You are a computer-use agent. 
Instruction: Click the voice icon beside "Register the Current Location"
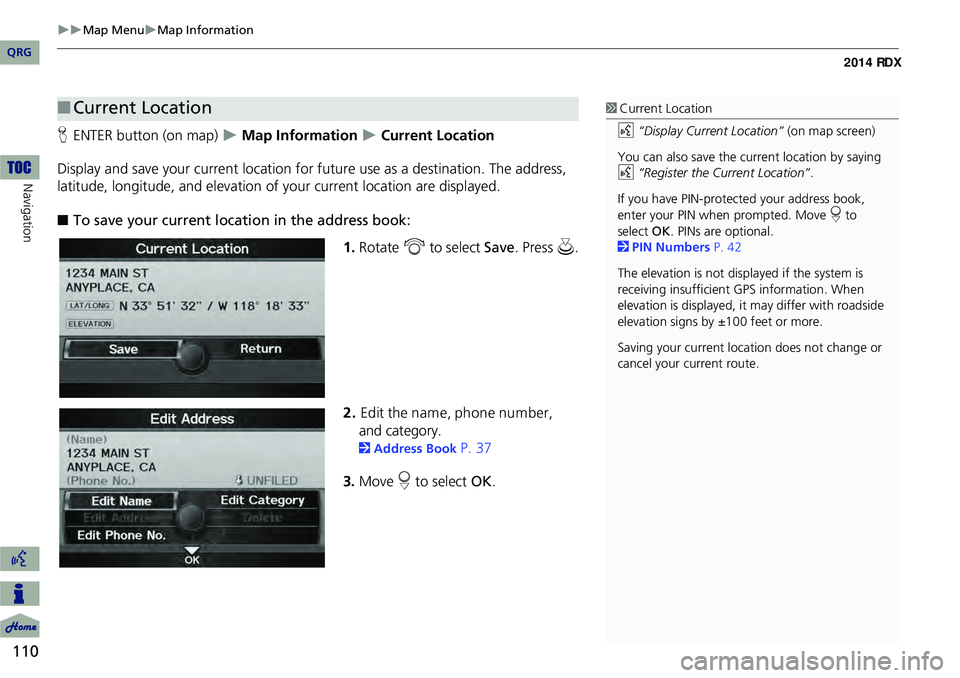click(625, 173)
